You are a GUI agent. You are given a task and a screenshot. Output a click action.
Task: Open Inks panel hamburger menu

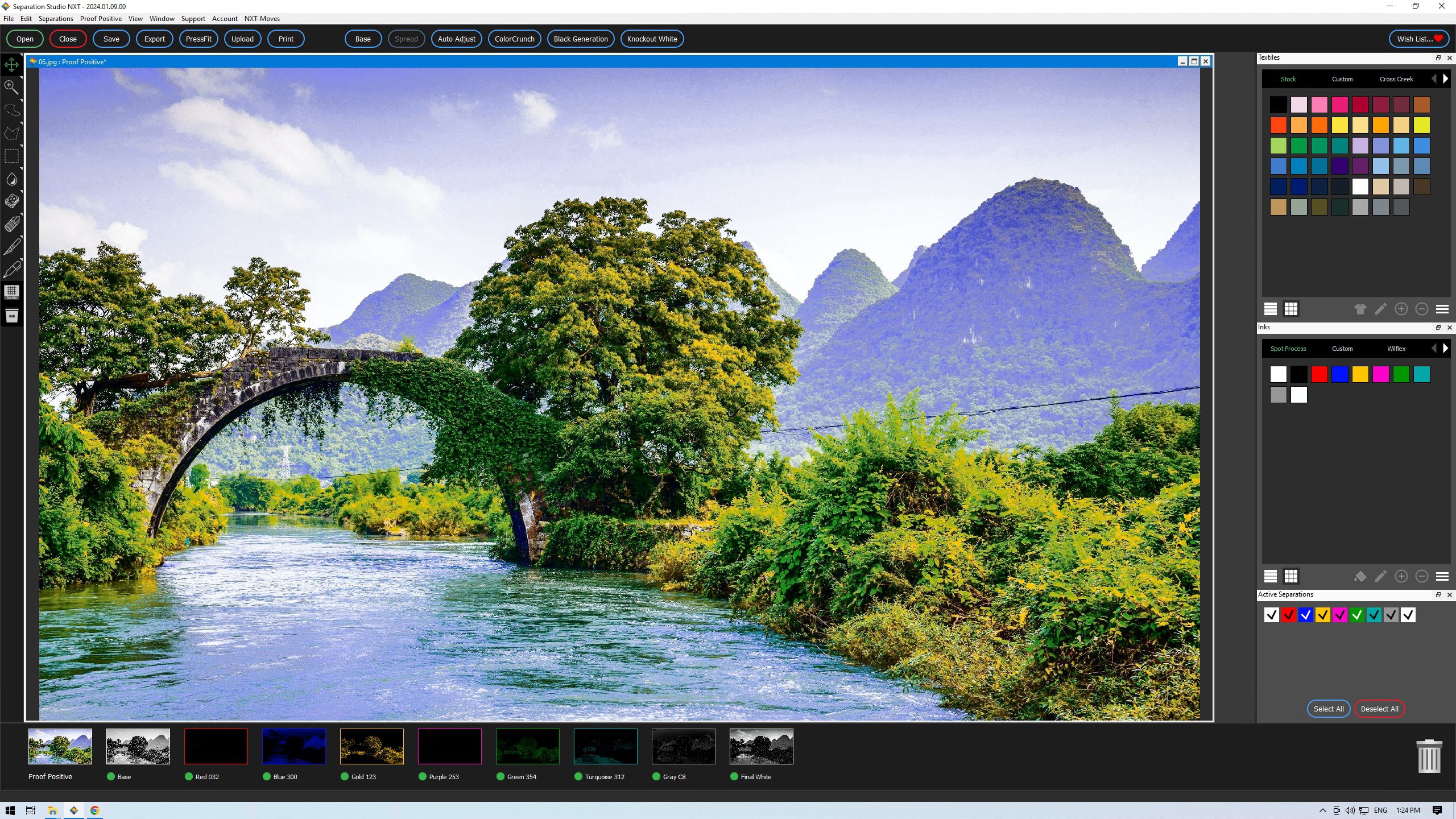1442,576
